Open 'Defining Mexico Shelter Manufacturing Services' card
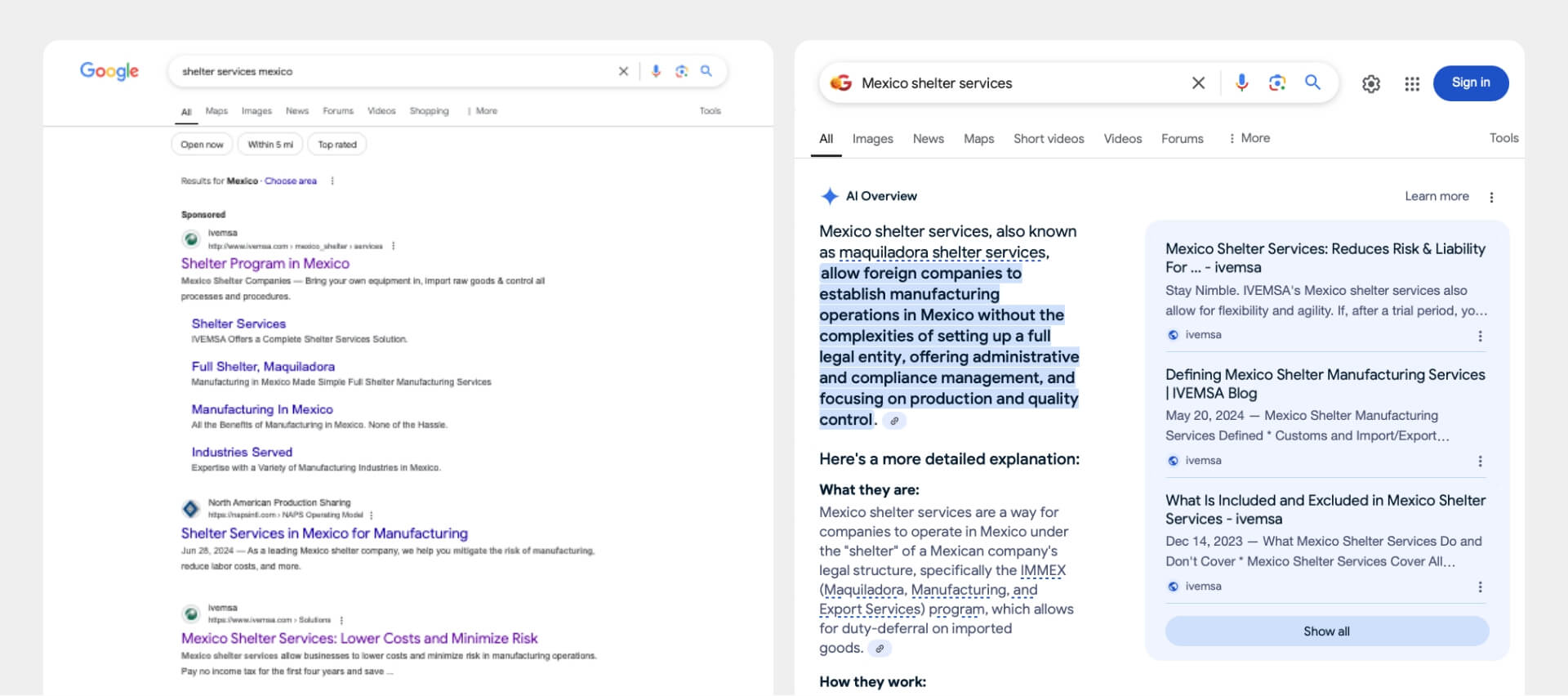Image resolution: width=1568 pixels, height=696 pixels. (1325, 383)
